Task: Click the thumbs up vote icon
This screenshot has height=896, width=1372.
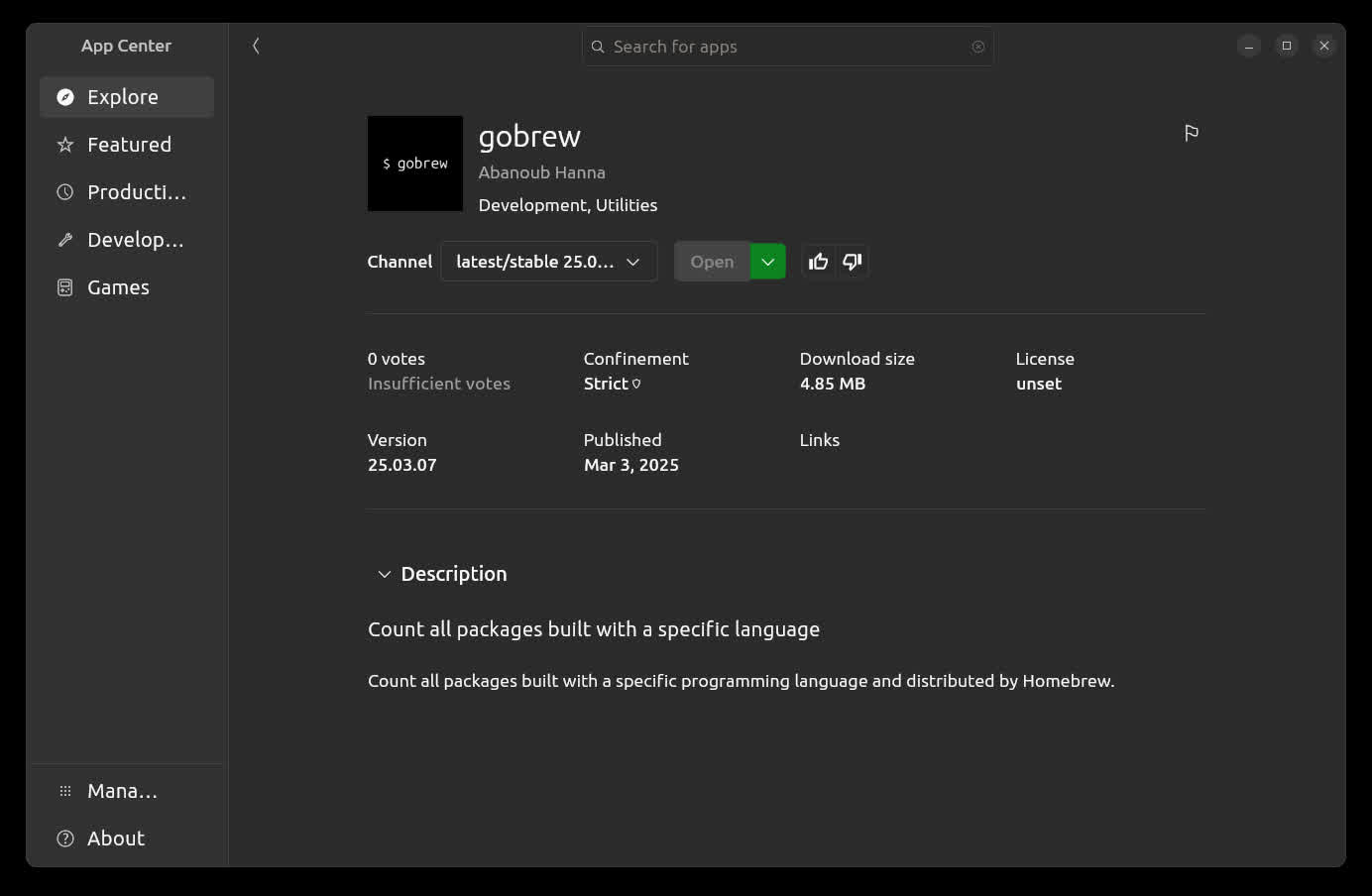Action: click(x=818, y=262)
